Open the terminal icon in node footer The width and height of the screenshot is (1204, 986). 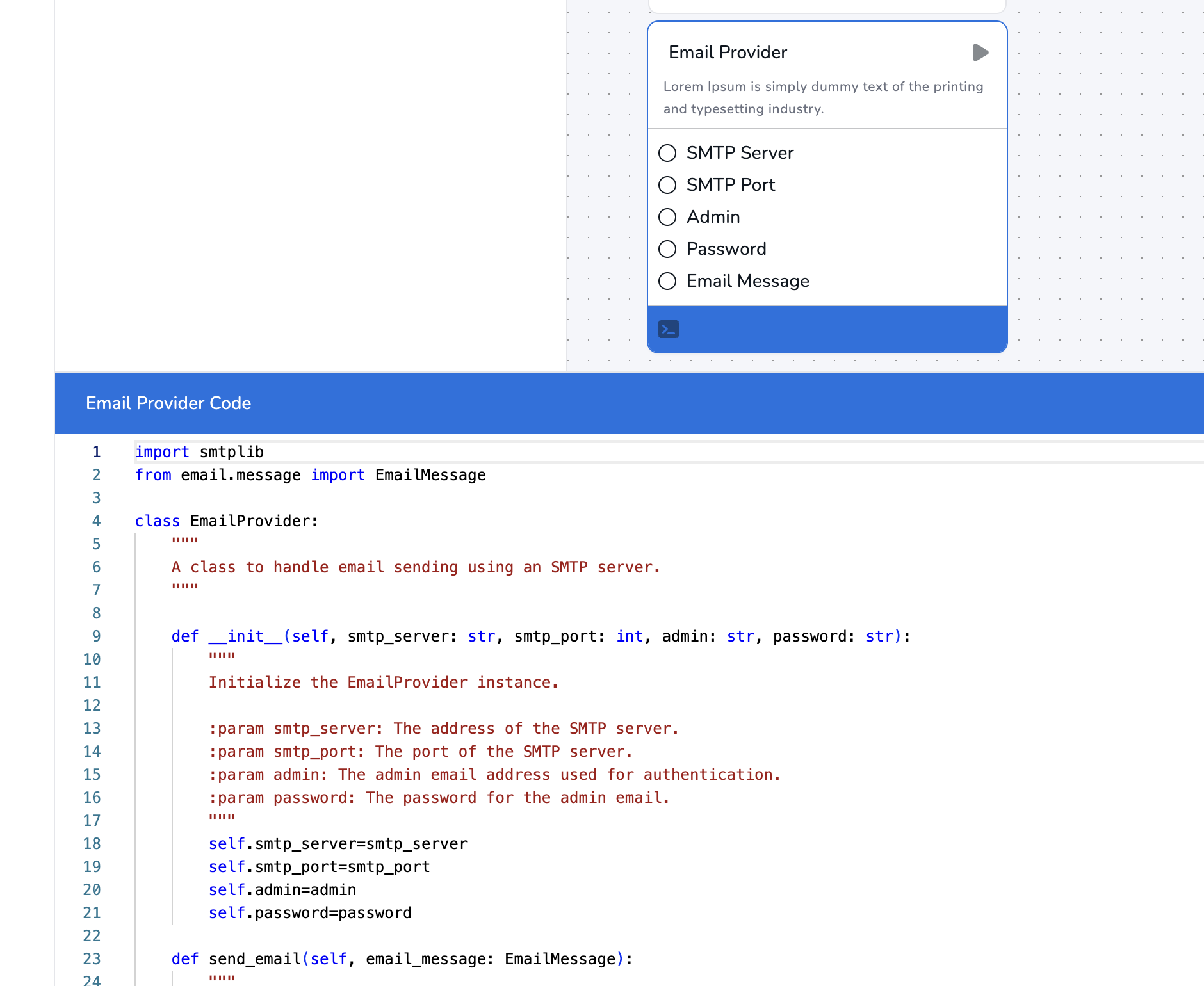pos(669,329)
